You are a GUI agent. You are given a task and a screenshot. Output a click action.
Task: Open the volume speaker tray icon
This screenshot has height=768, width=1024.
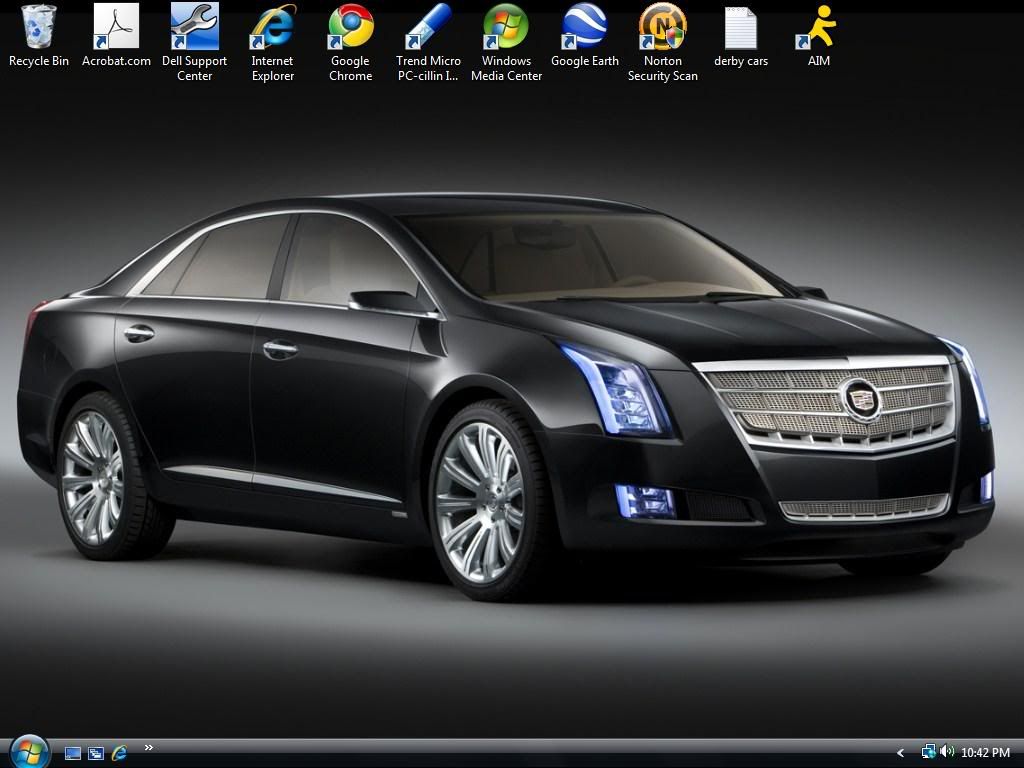946,752
